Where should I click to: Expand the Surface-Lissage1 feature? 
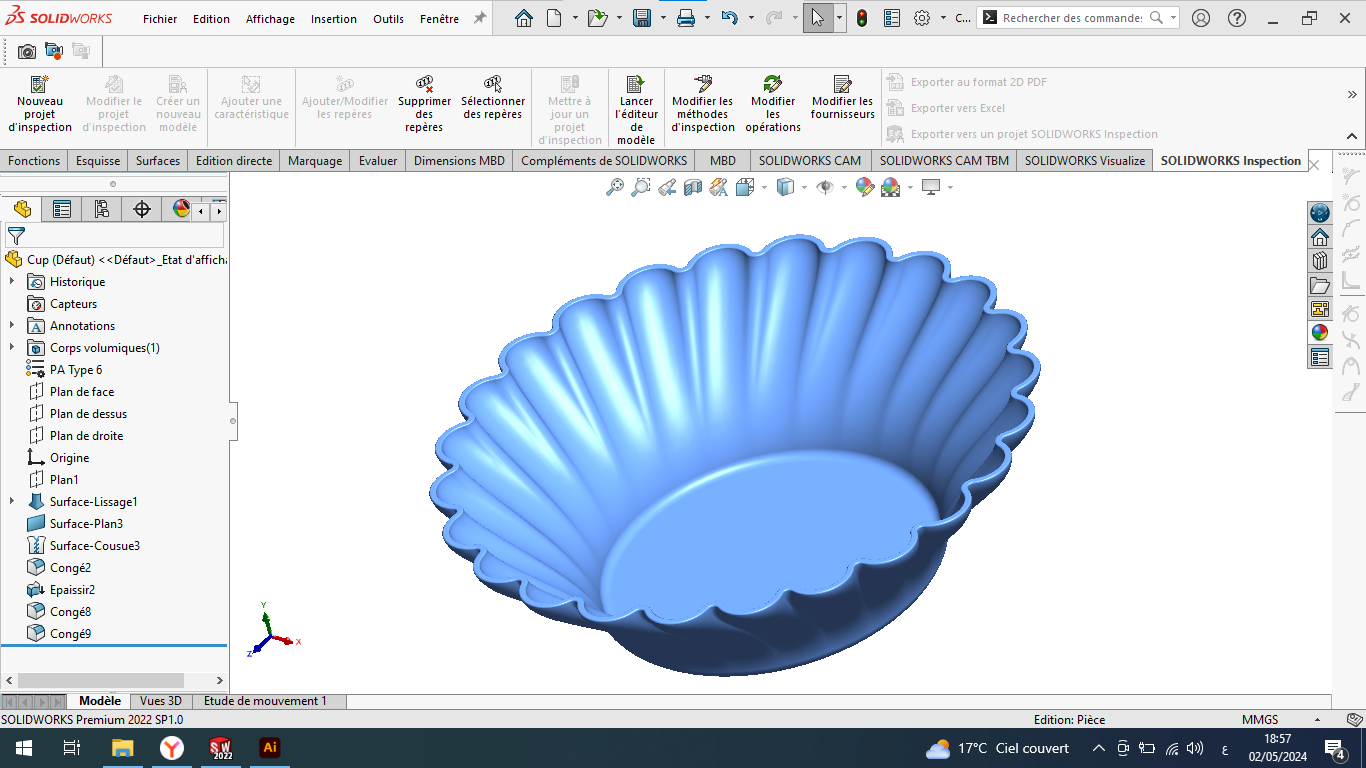coord(10,501)
